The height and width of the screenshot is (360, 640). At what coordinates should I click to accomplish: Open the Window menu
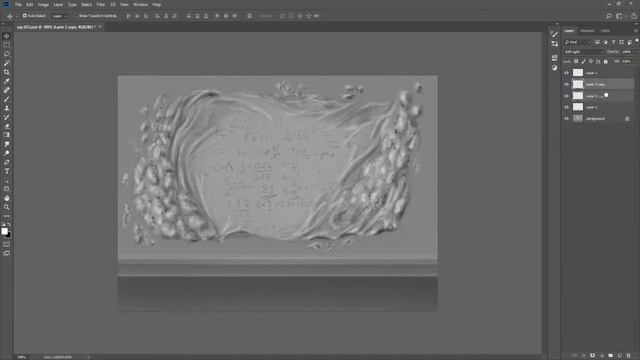(140, 4)
